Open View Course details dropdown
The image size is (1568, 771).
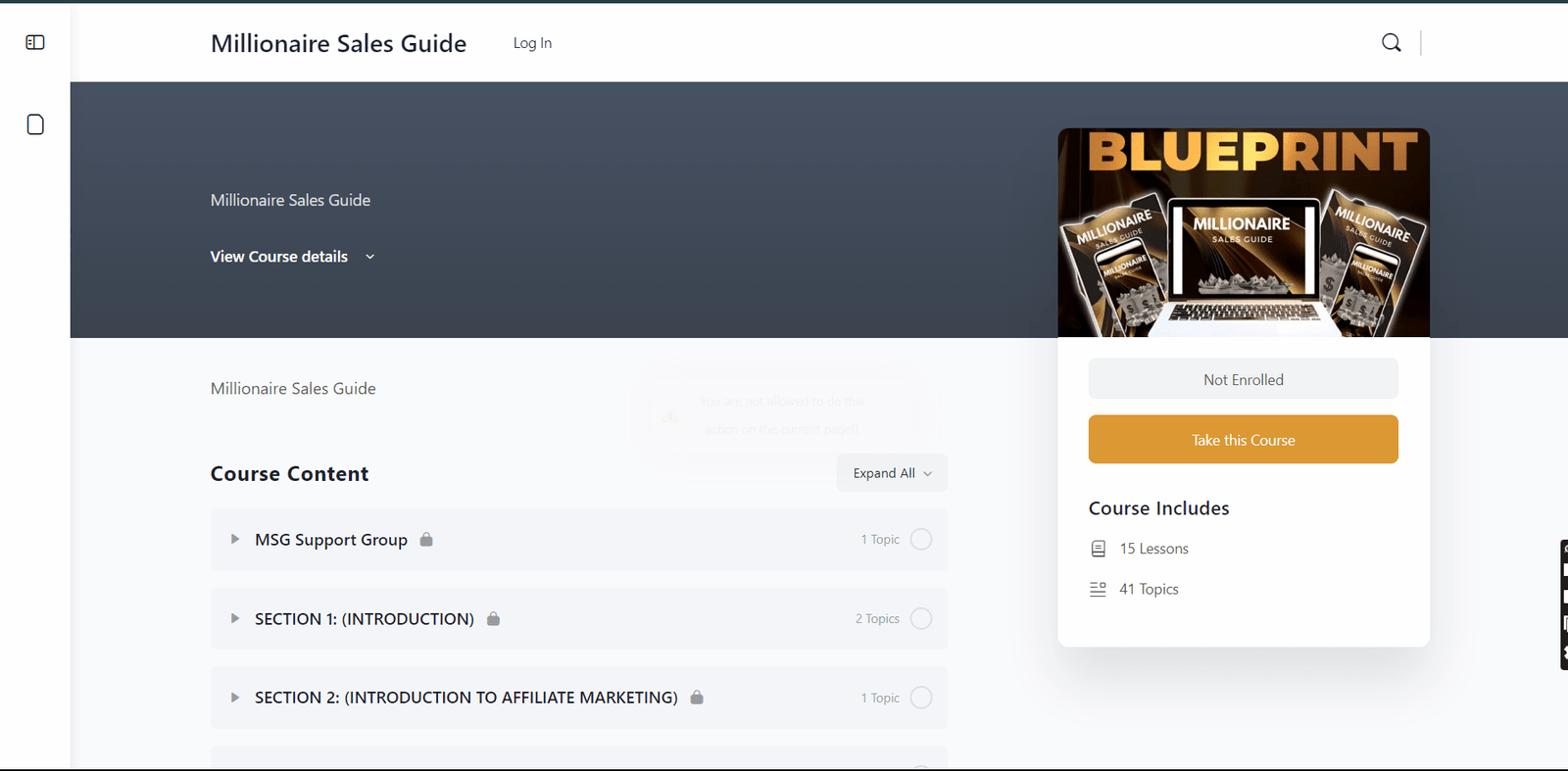coord(292,257)
